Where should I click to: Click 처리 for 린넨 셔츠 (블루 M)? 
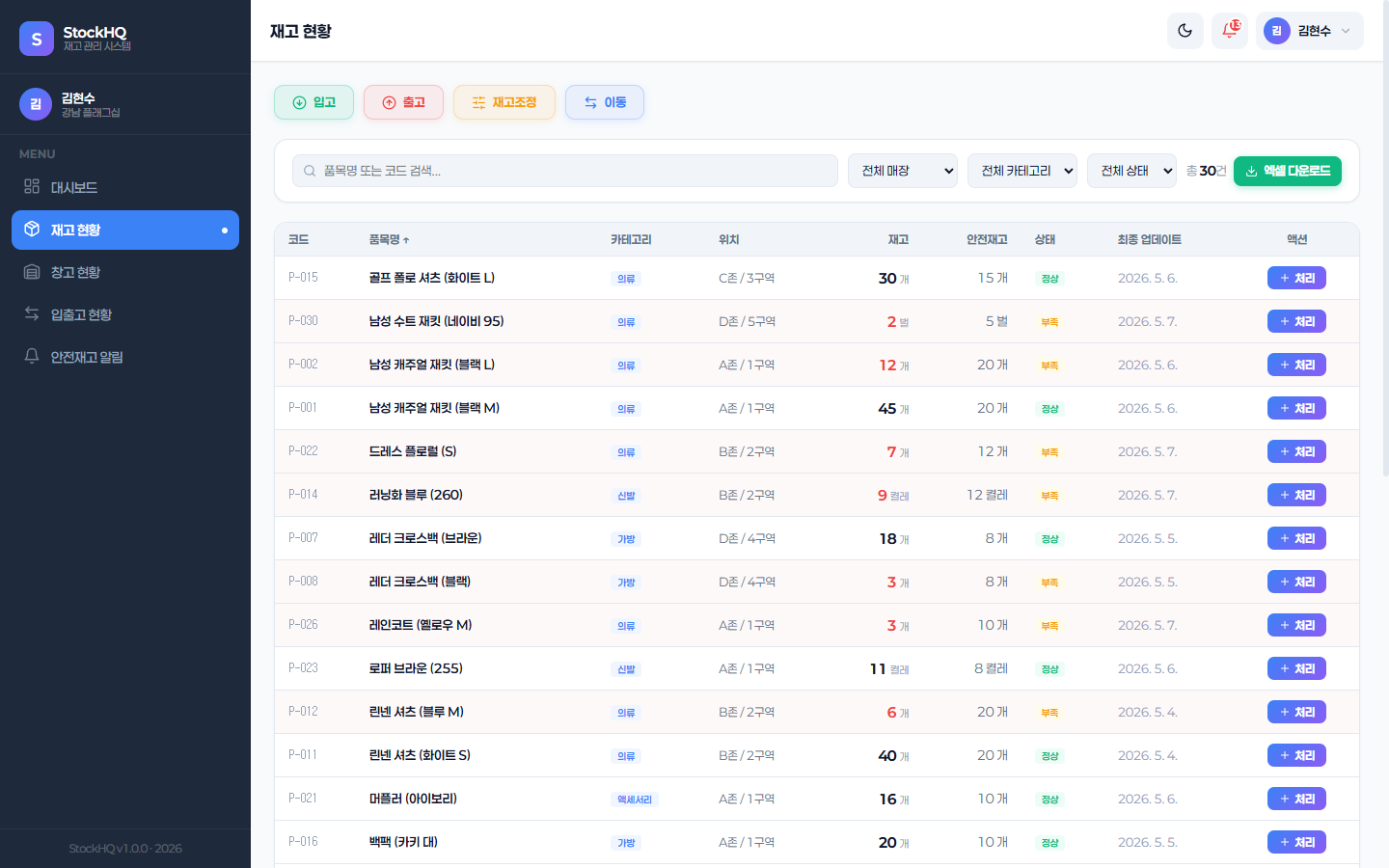pos(1296,712)
